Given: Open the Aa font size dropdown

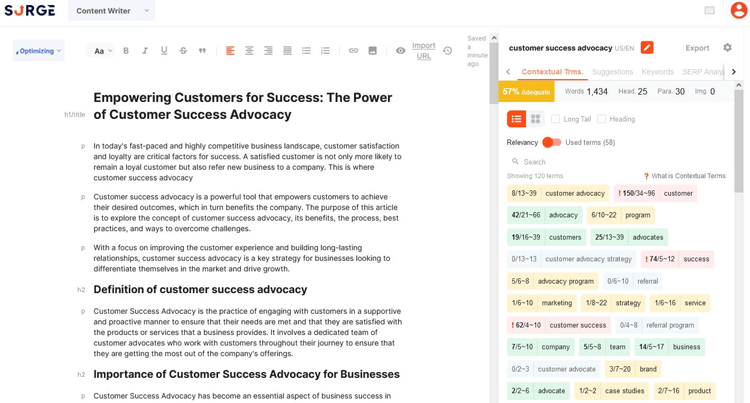Looking at the screenshot, I should coord(102,51).
